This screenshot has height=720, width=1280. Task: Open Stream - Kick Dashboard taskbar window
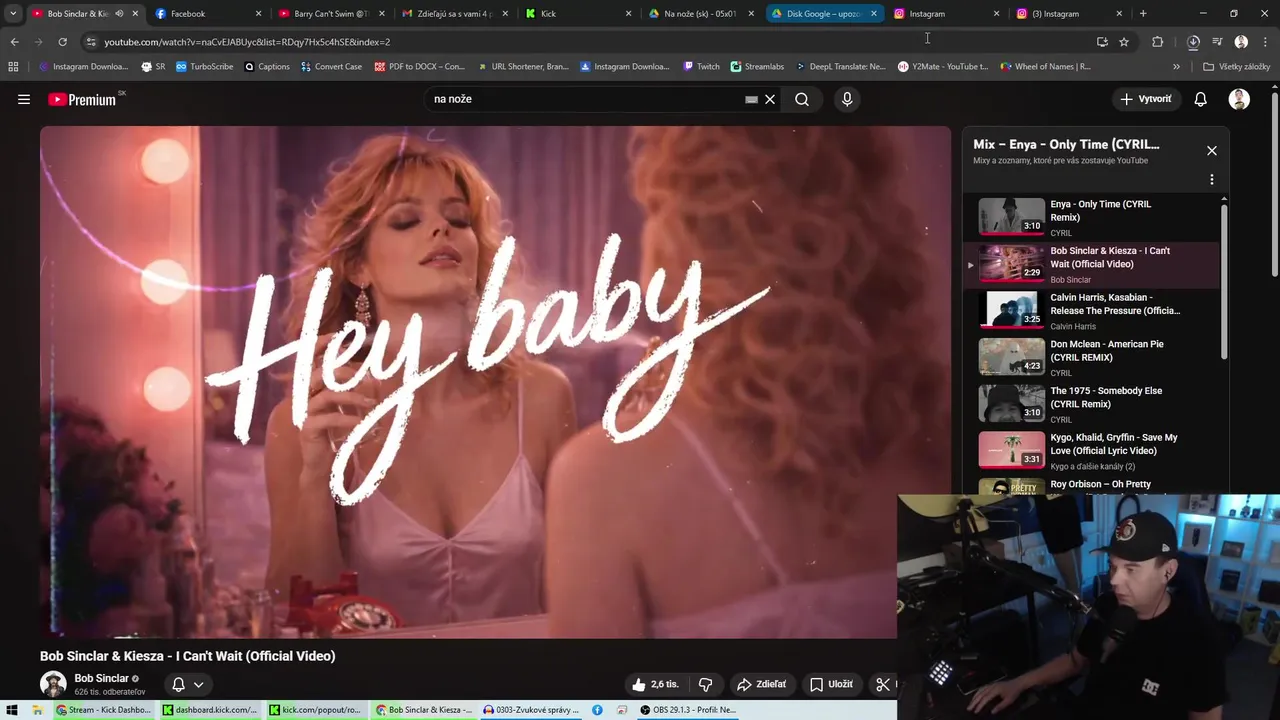pyautogui.click(x=104, y=710)
